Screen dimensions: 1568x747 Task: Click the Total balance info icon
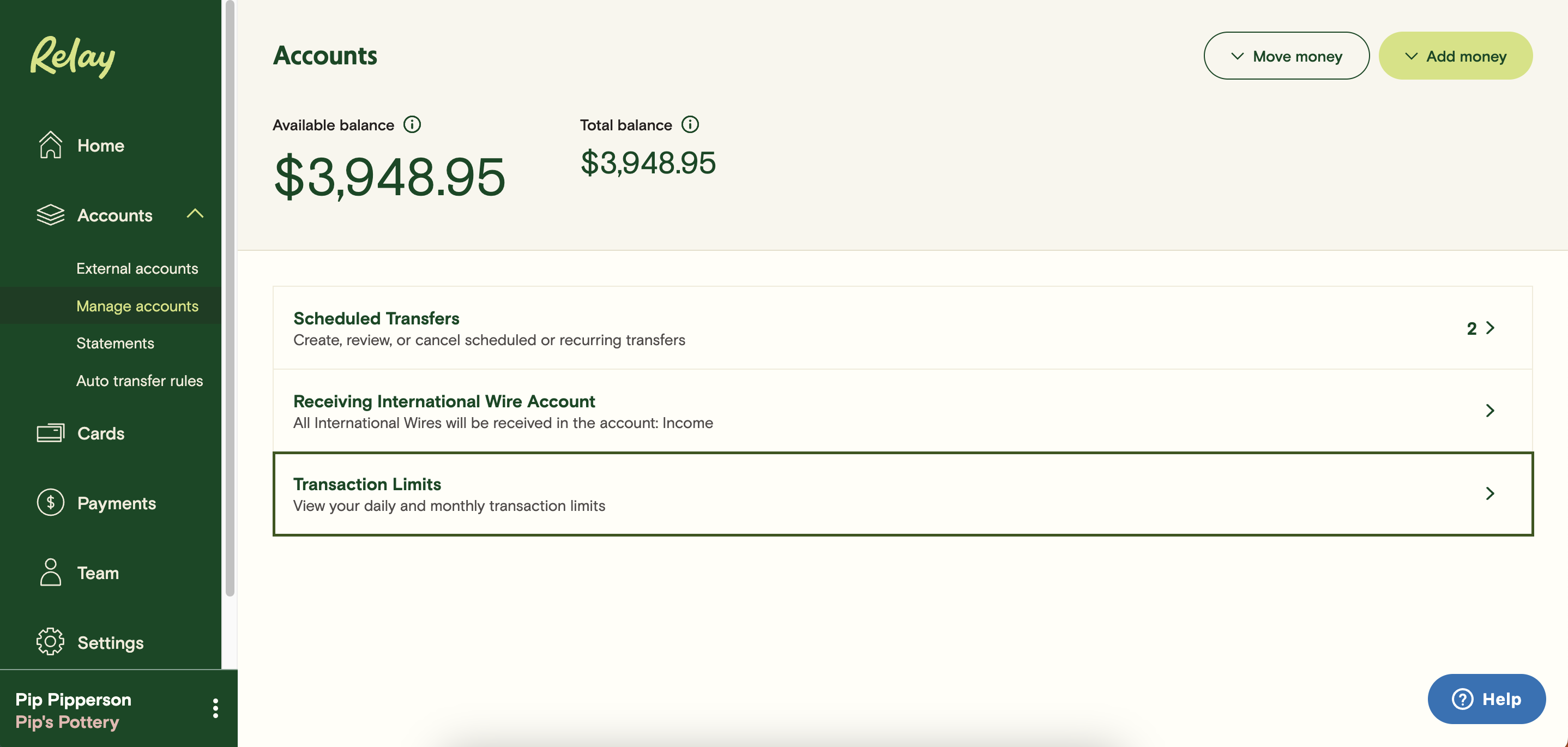tap(690, 124)
